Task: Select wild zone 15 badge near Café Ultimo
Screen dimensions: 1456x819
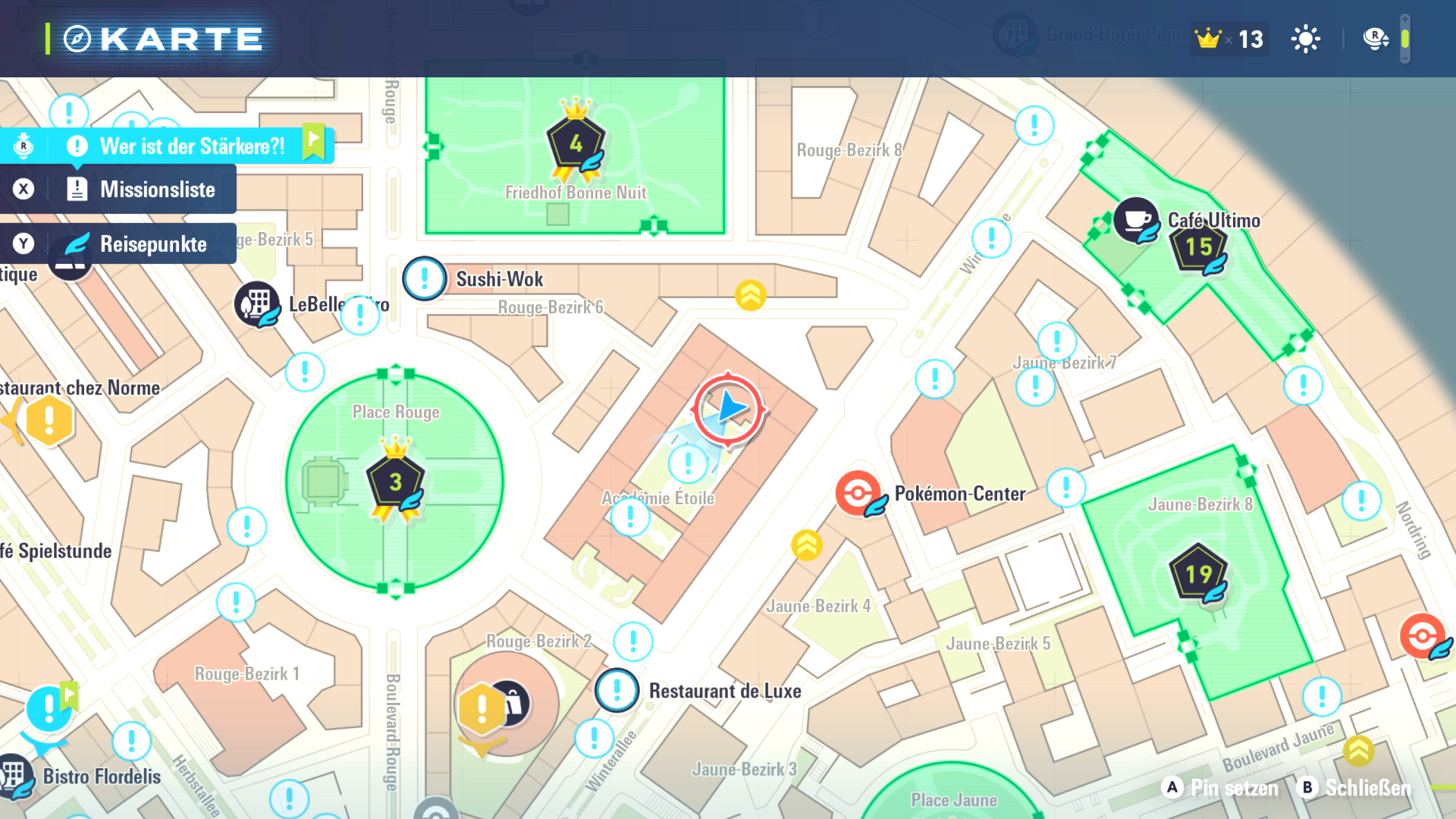Action: tap(1198, 246)
